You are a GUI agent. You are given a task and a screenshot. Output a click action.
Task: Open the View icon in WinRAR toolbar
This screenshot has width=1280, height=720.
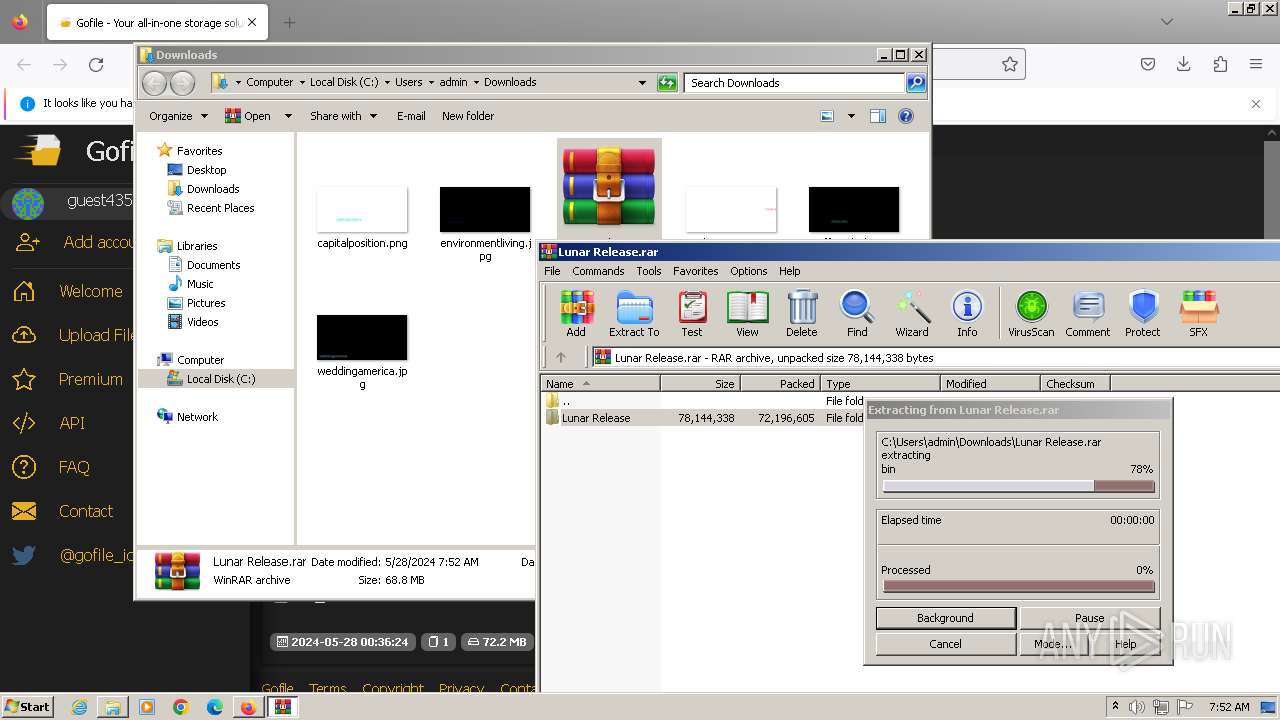(x=747, y=313)
